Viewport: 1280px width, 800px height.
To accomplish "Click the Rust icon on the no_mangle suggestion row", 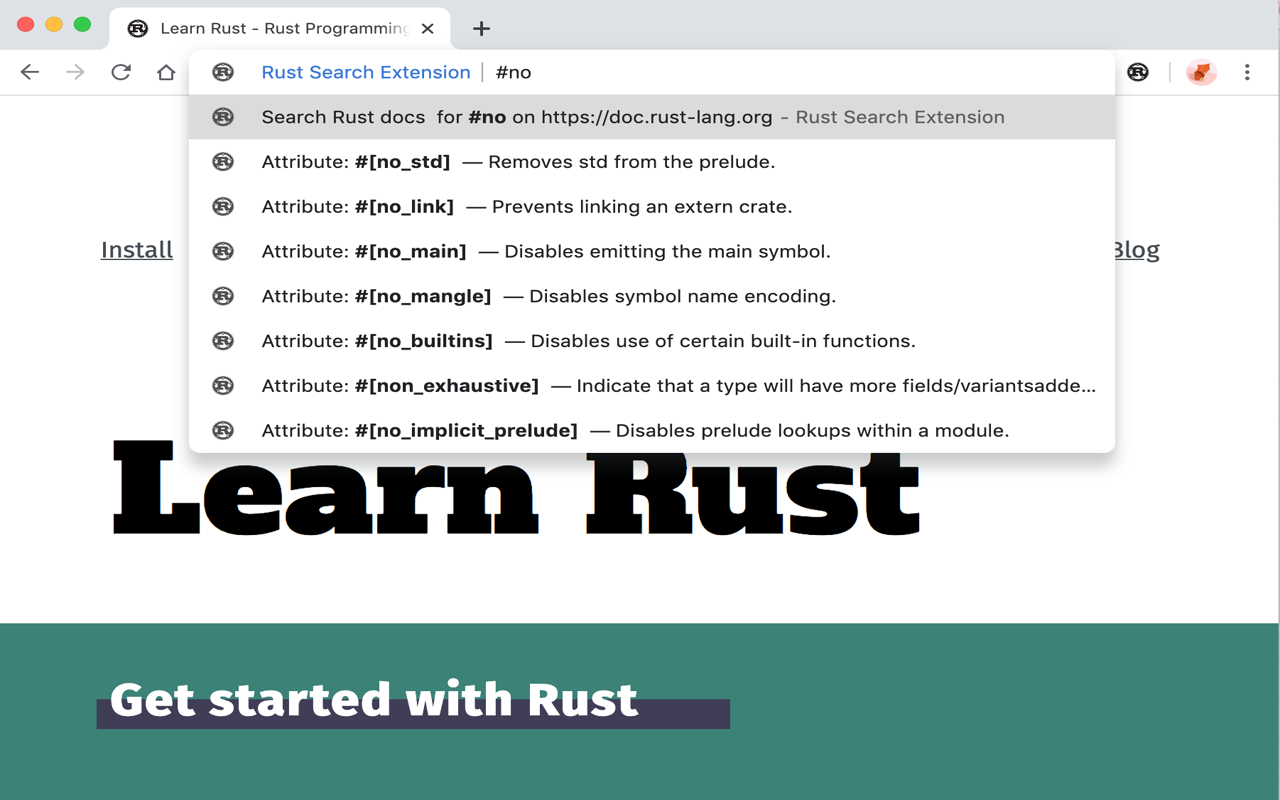I will [x=223, y=295].
